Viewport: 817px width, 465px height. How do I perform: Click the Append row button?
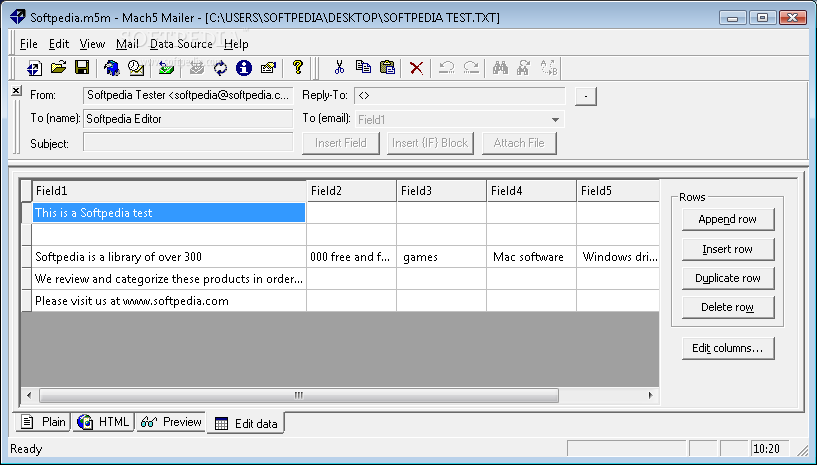(x=728, y=219)
